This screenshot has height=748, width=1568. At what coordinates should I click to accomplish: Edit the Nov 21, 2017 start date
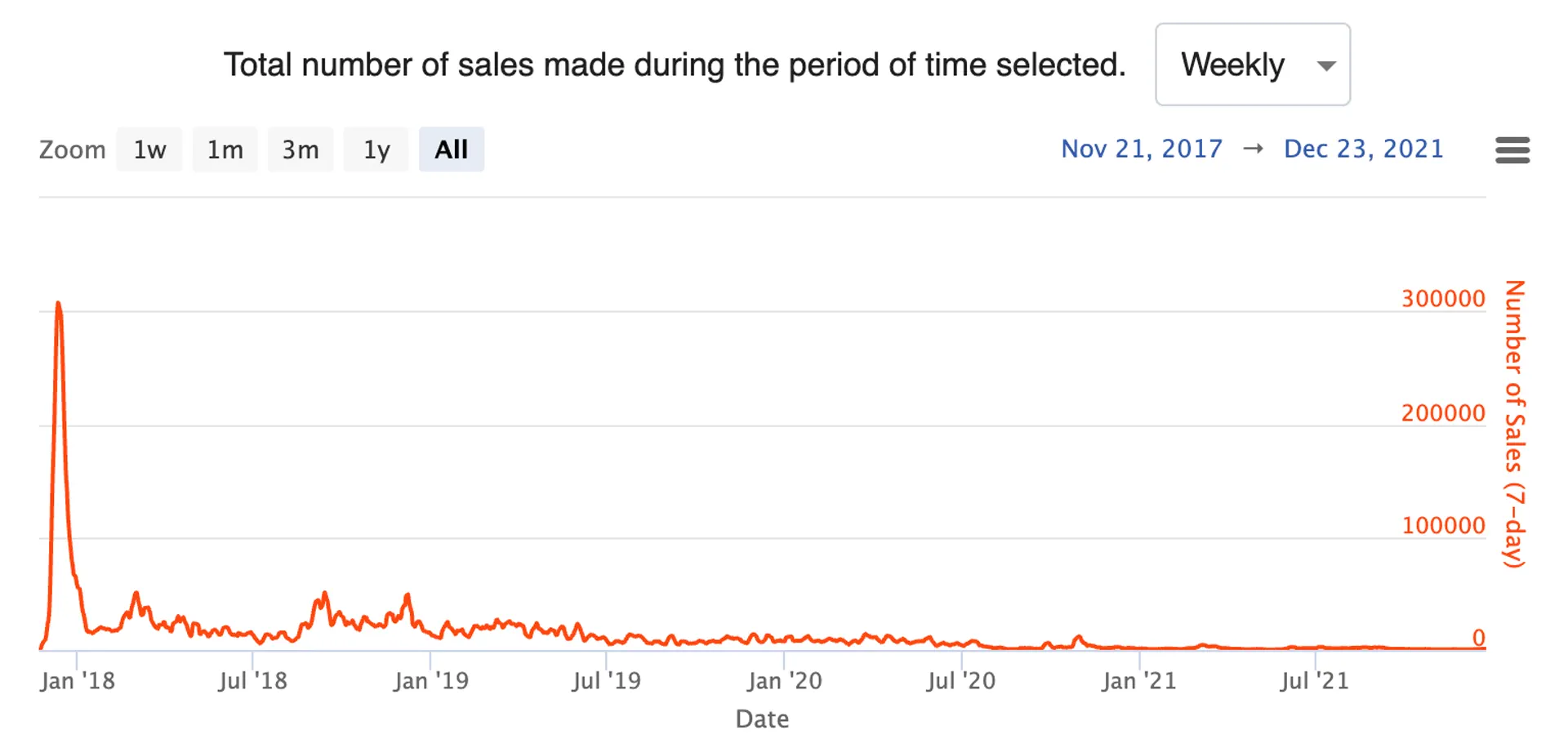pos(1142,149)
